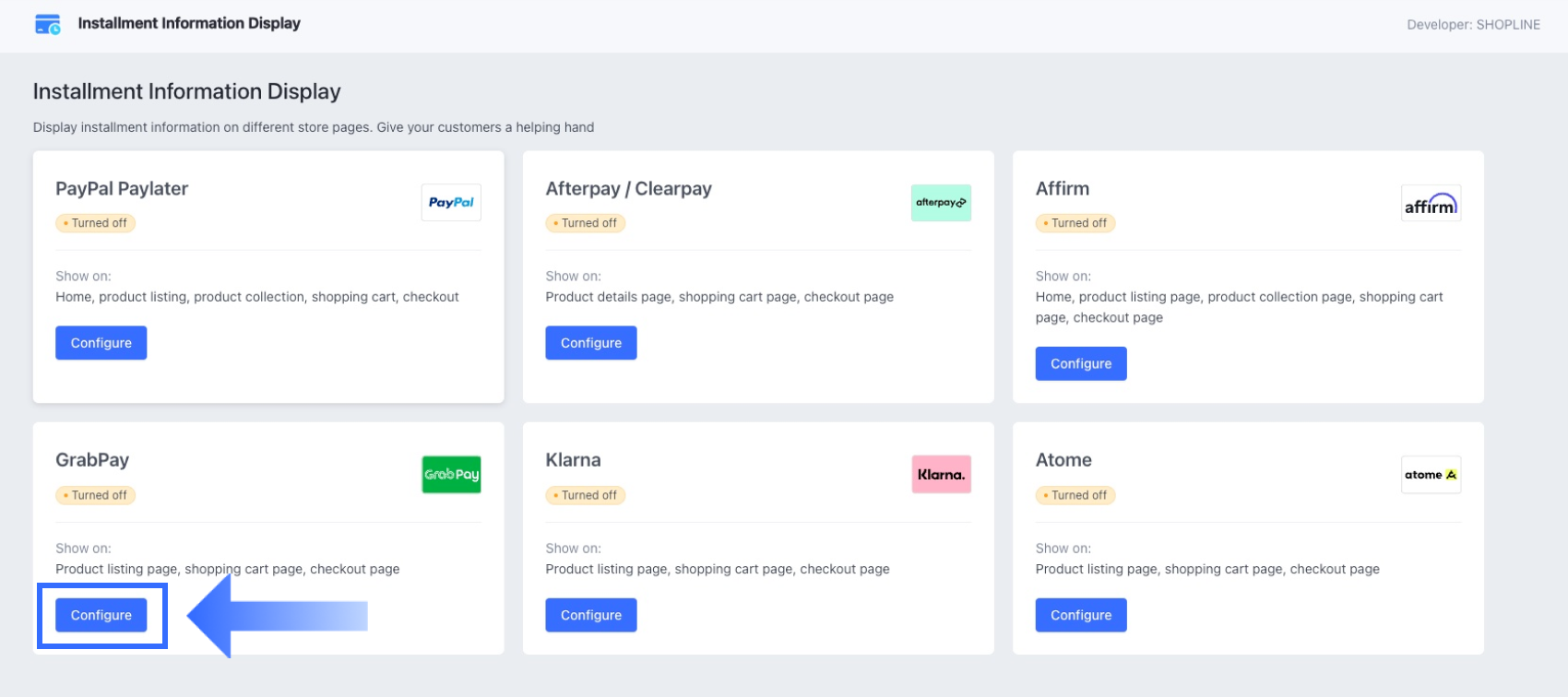Click the Installment Information Display app icon

47,24
